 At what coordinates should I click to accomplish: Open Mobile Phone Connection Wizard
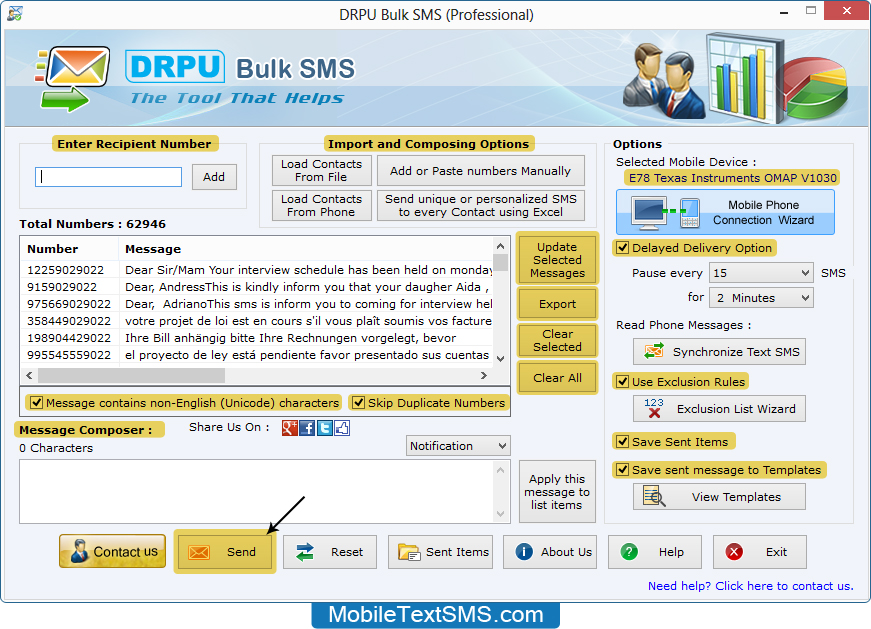(x=725, y=212)
